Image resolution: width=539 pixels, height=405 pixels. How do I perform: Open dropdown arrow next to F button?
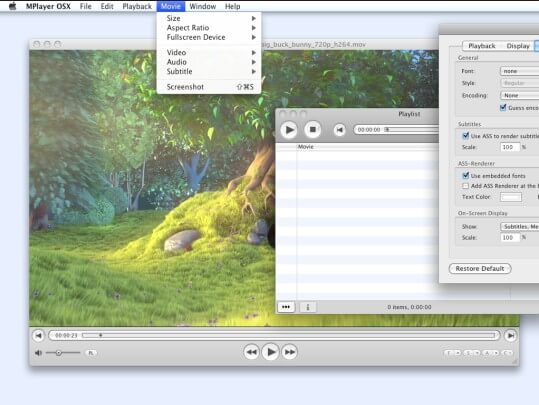(458, 353)
